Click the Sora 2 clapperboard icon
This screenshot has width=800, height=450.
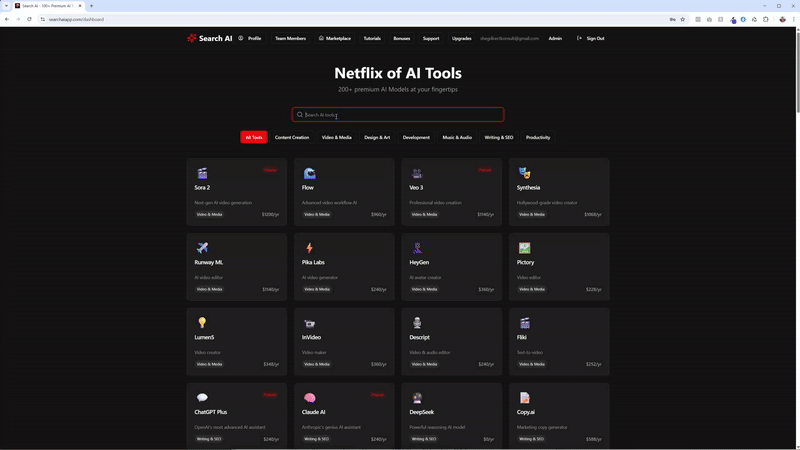[202, 173]
